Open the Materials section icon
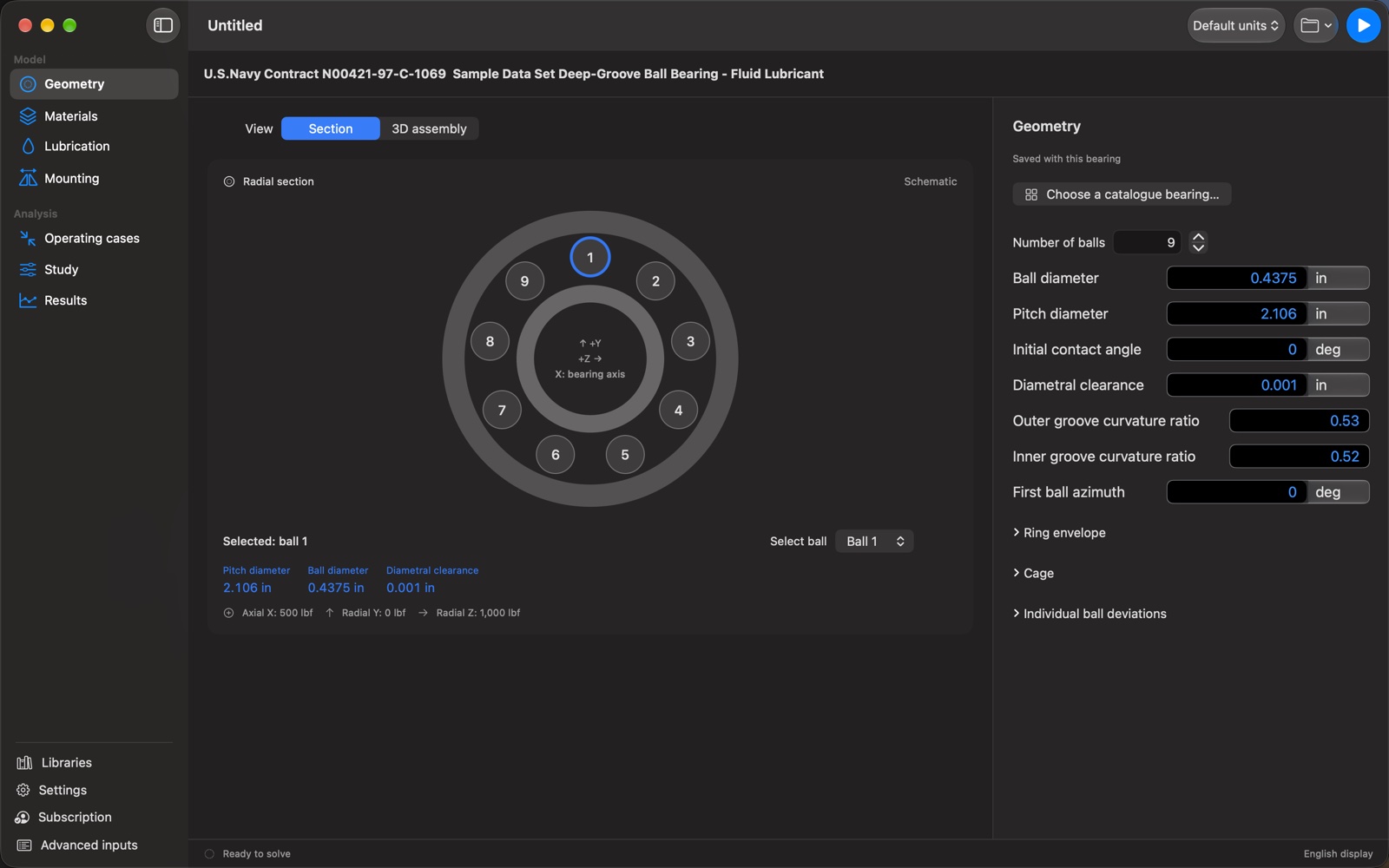The height and width of the screenshot is (868, 1389). click(28, 116)
